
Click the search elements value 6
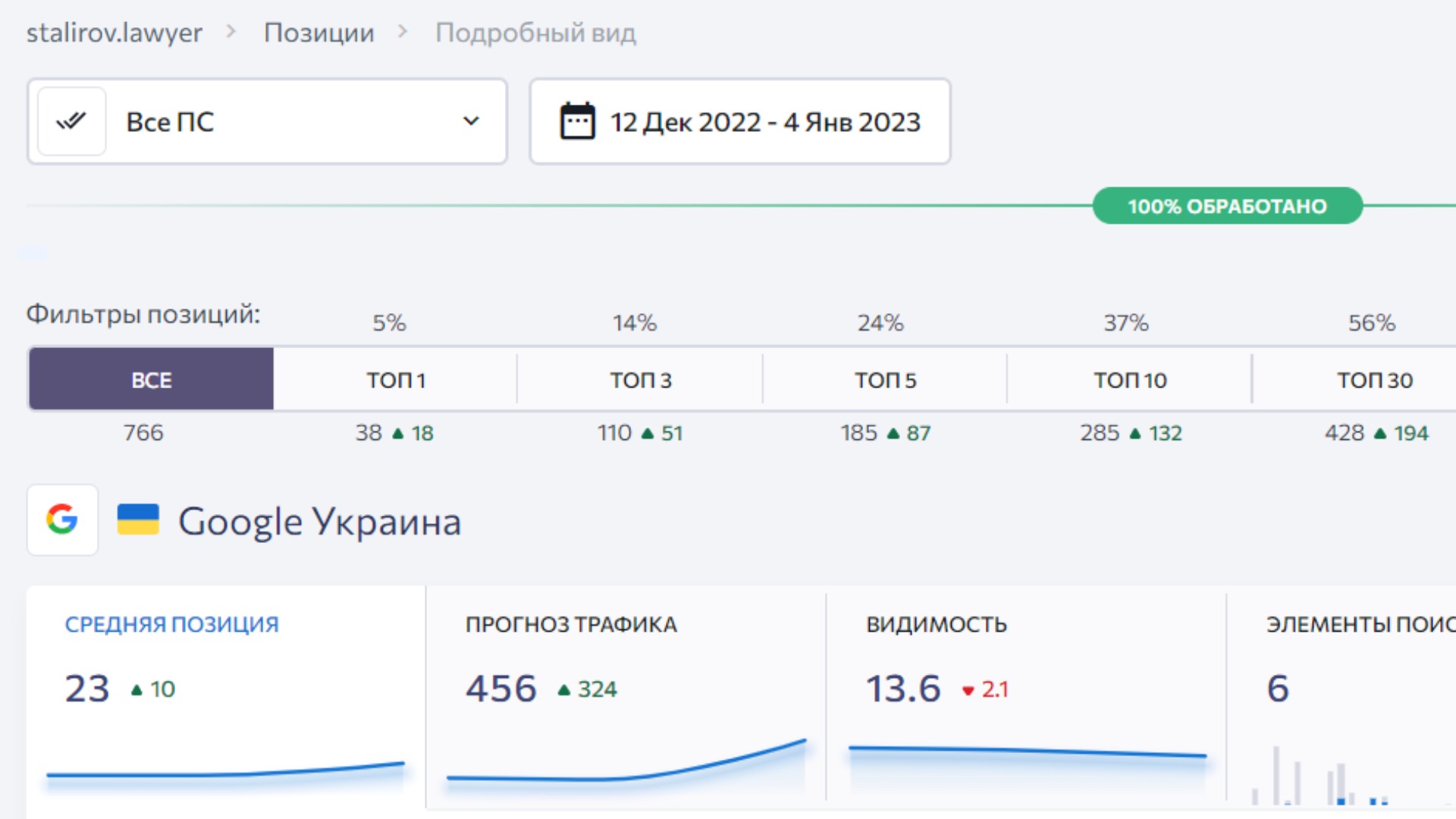pyautogui.click(x=1278, y=689)
